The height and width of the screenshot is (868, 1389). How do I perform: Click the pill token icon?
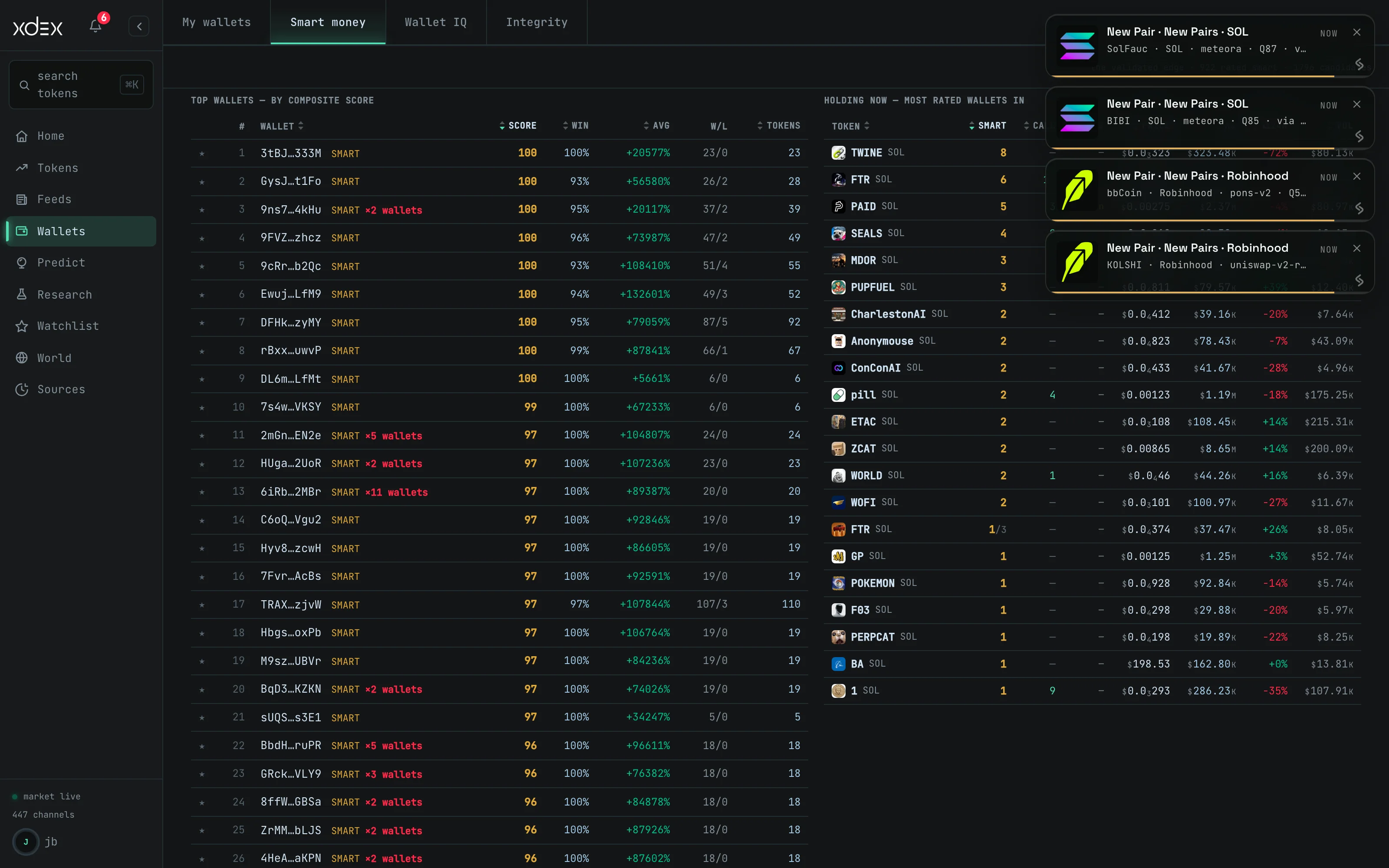click(838, 395)
